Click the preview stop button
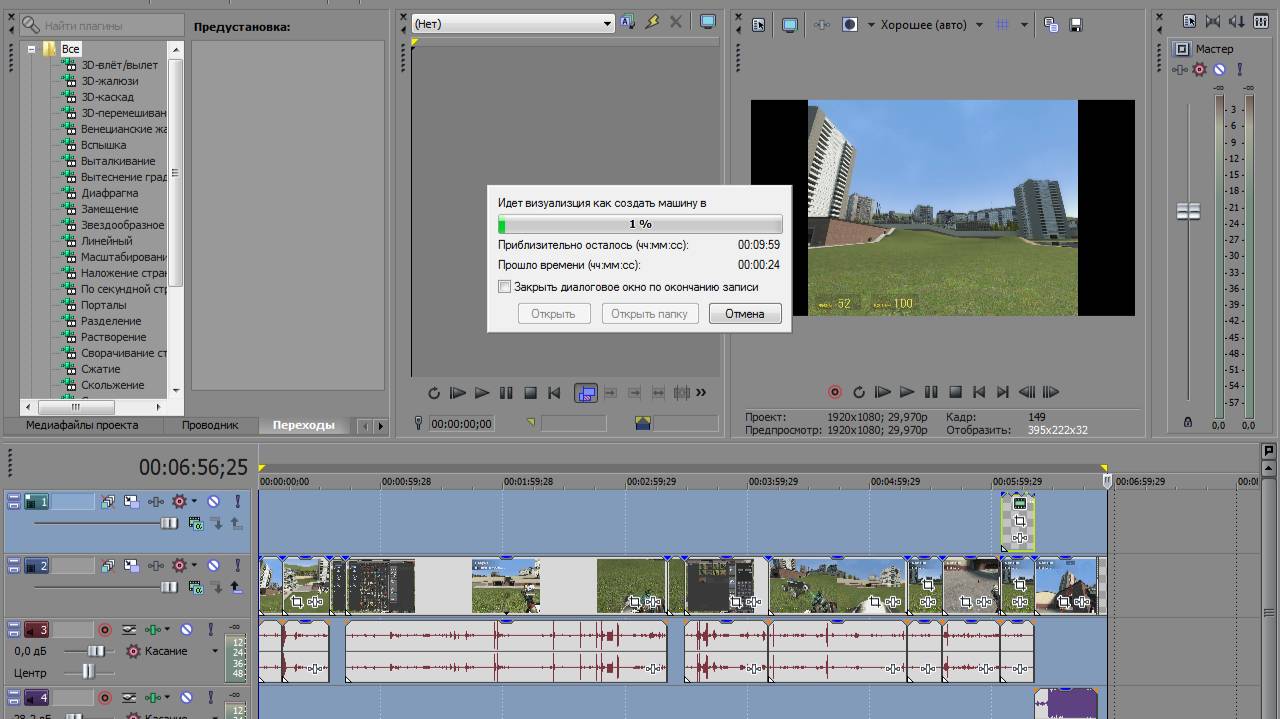This screenshot has width=1280, height=719. click(x=955, y=393)
